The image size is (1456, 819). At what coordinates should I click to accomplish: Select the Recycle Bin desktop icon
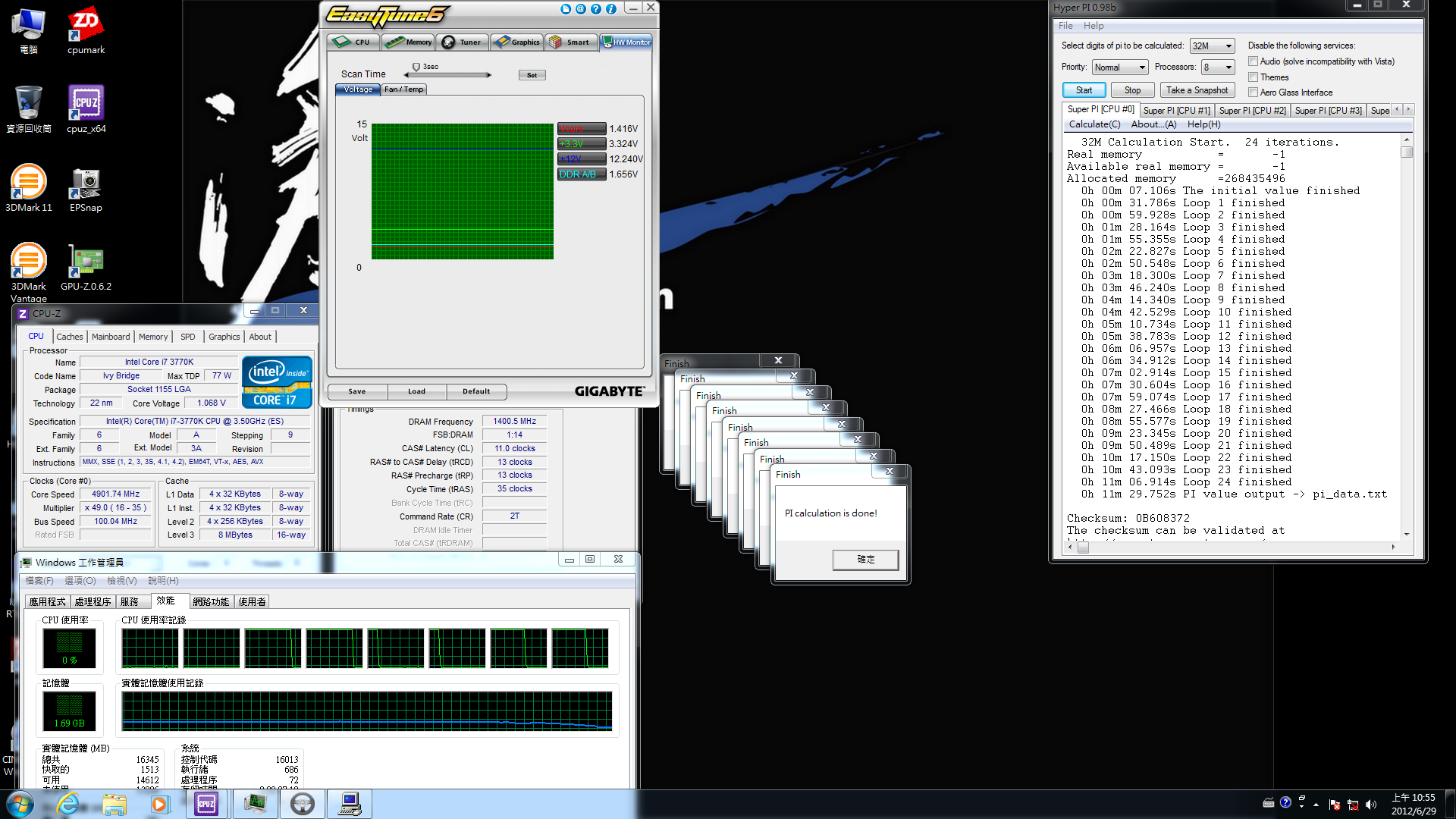tap(29, 108)
